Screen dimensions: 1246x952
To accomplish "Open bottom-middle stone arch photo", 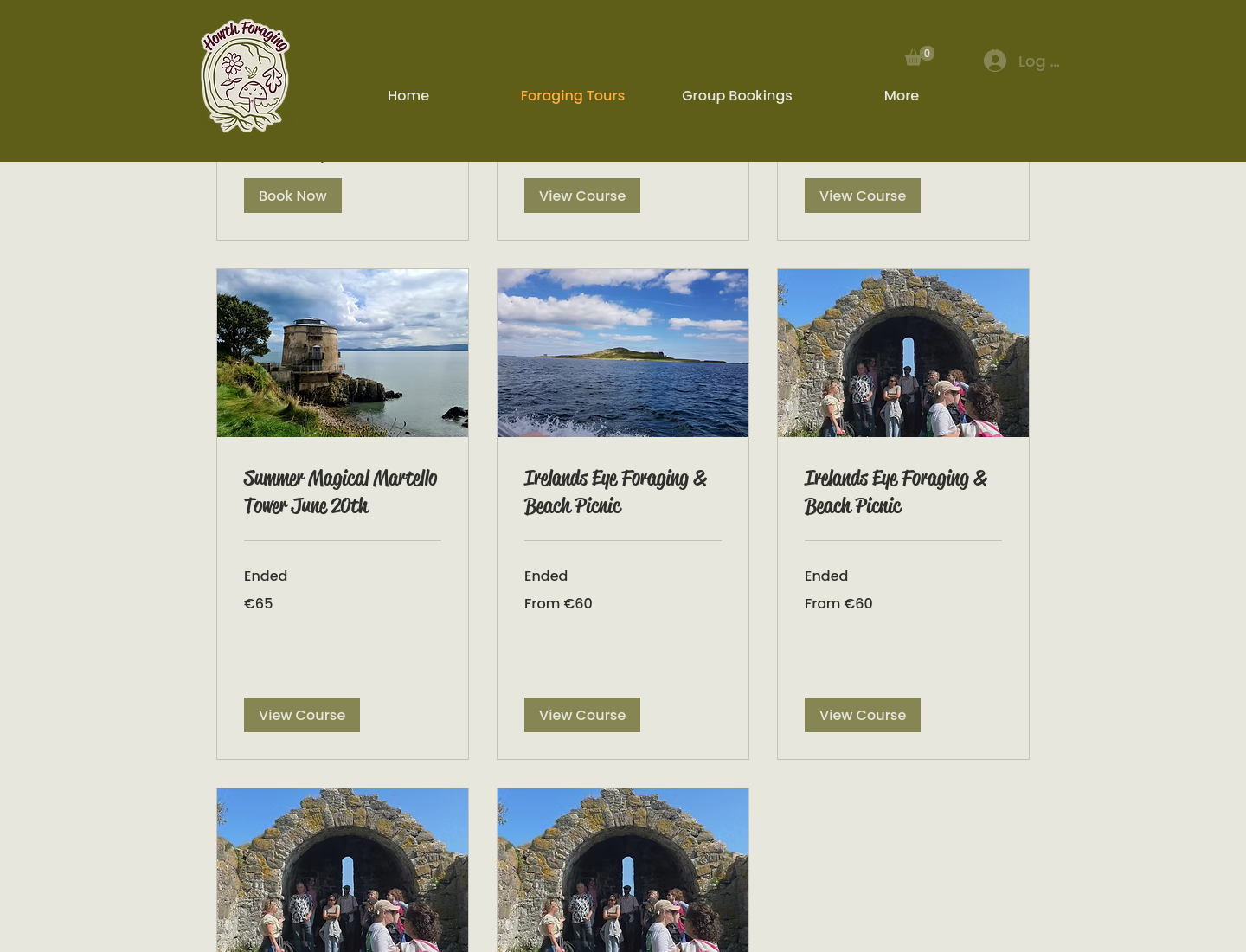I will click(623, 870).
